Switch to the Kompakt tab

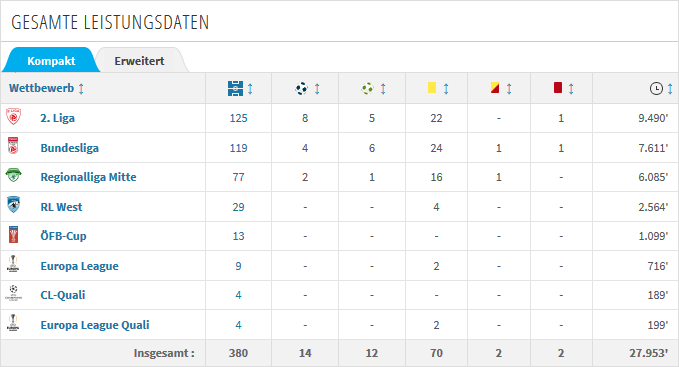click(x=51, y=61)
